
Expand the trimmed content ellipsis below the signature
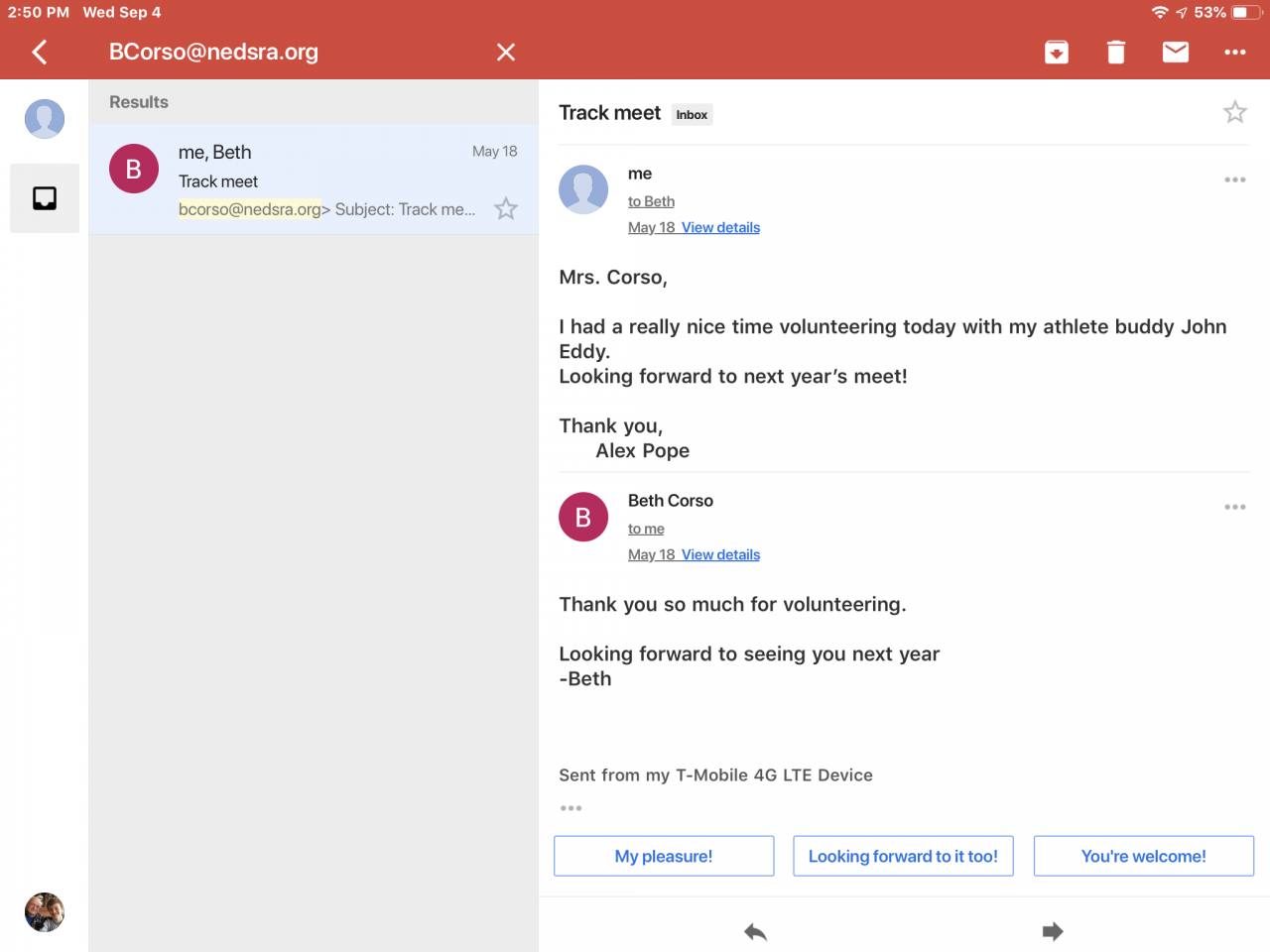click(571, 808)
